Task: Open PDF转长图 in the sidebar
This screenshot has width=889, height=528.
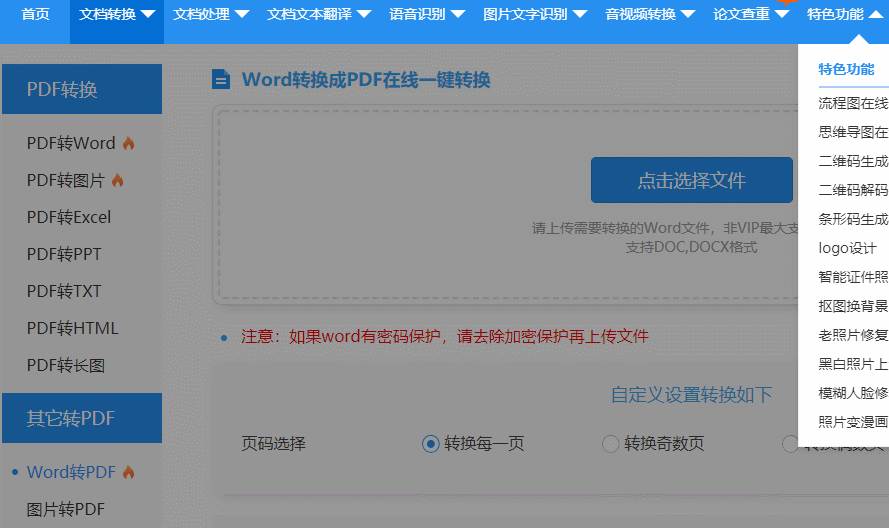Action: [x=66, y=365]
